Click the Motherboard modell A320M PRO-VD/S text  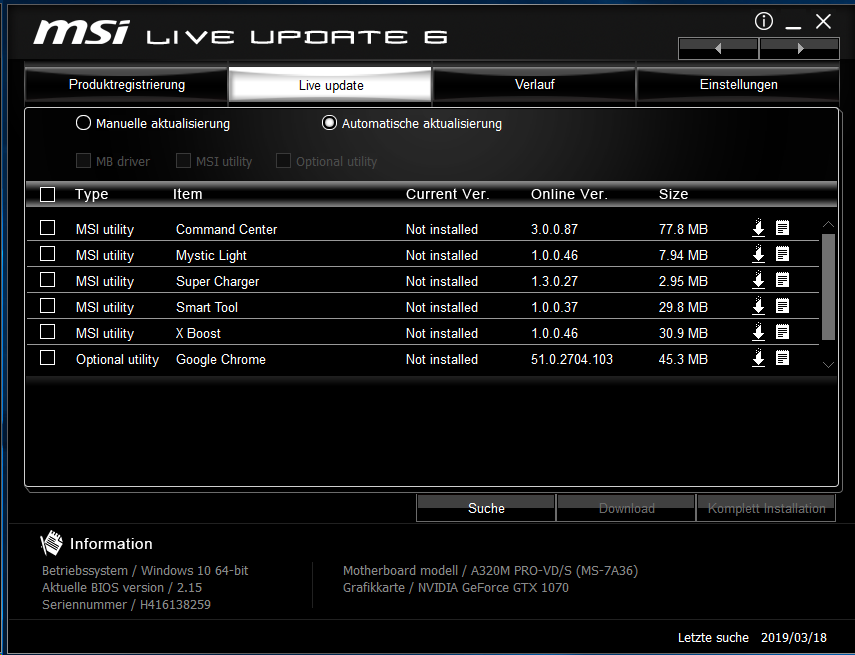point(490,570)
